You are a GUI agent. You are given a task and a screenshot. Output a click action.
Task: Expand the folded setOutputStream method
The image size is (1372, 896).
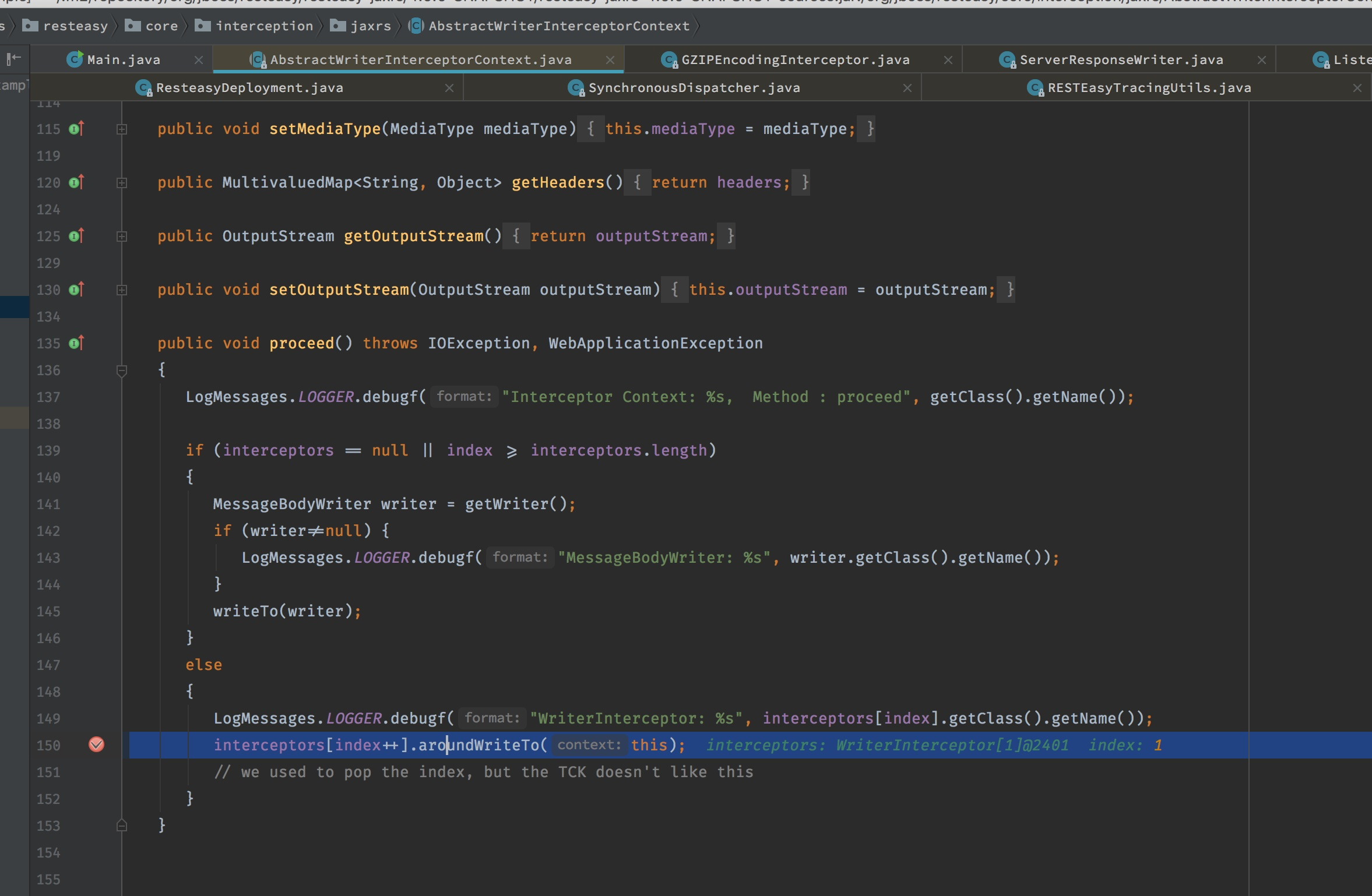click(x=122, y=290)
